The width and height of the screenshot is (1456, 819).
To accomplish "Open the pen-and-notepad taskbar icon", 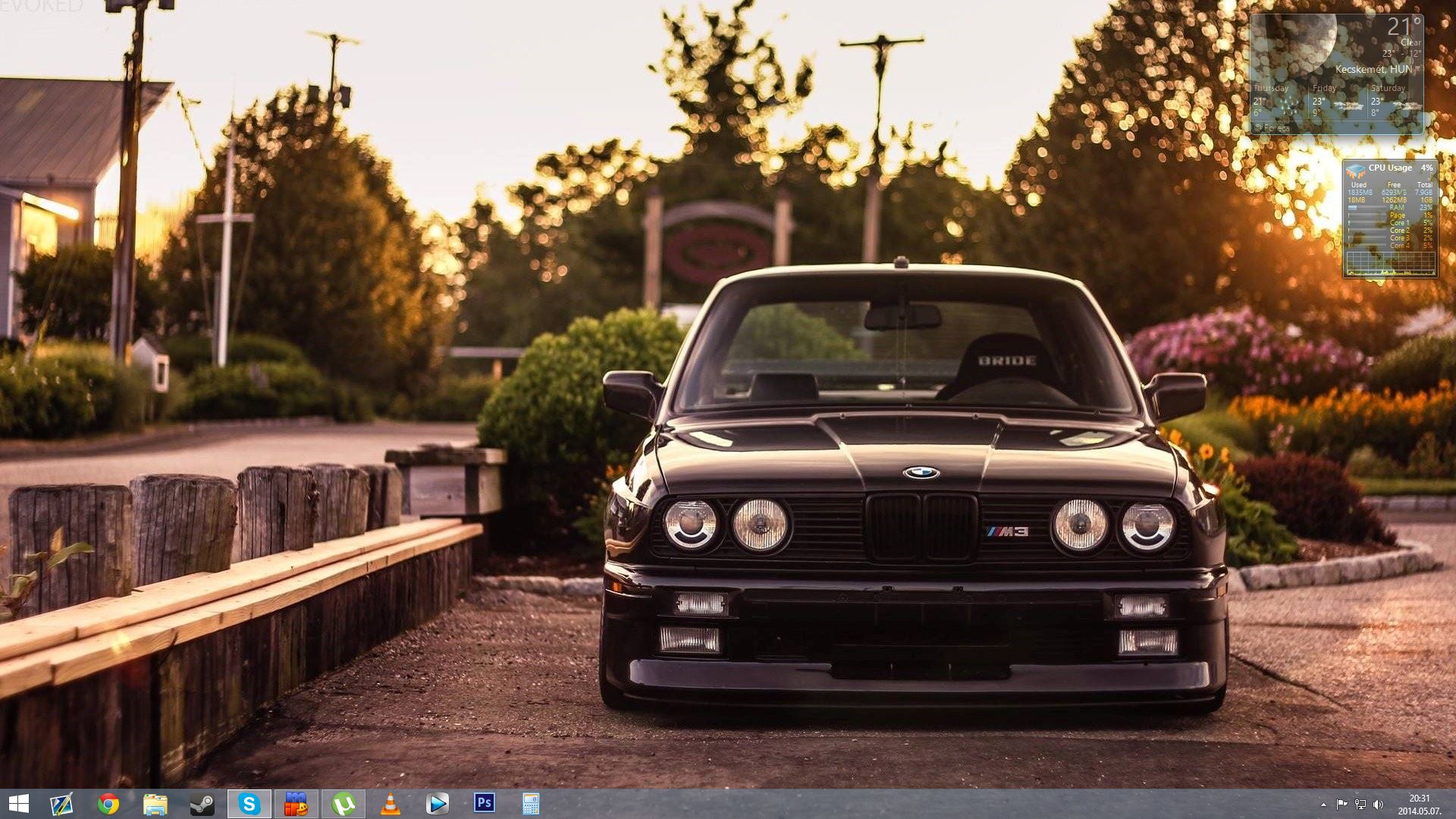I will tap(61, 804).
